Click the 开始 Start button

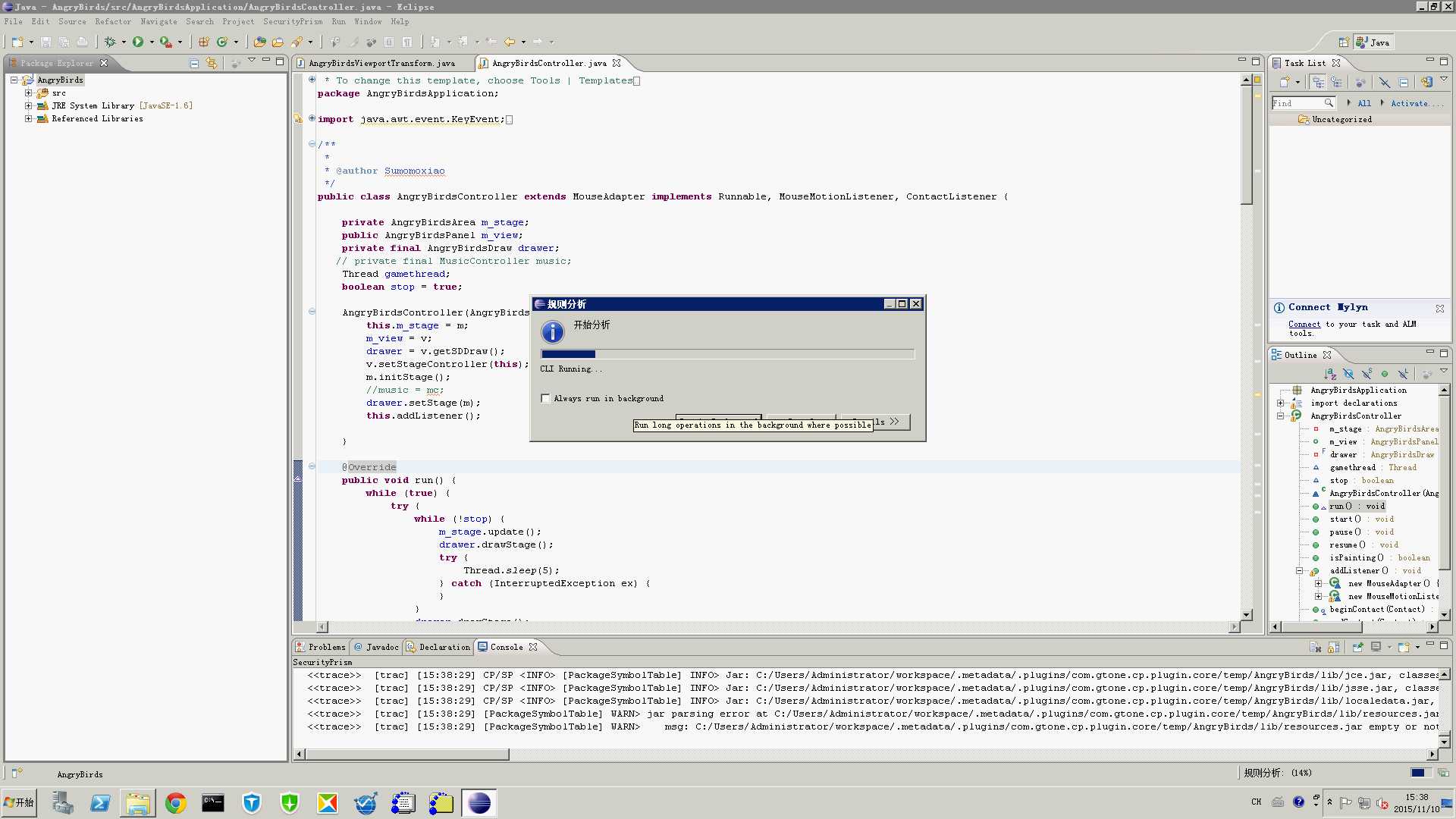click(19, 802)
